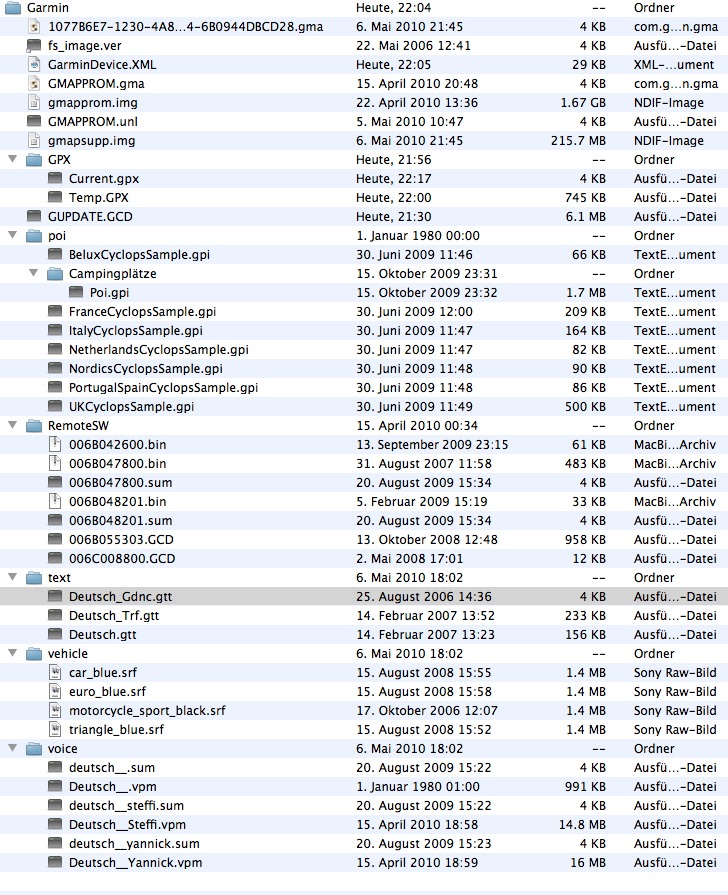Click the 006B042600.bin archive icon
This screenshot has width=728, height=895.
pos(55,444)
